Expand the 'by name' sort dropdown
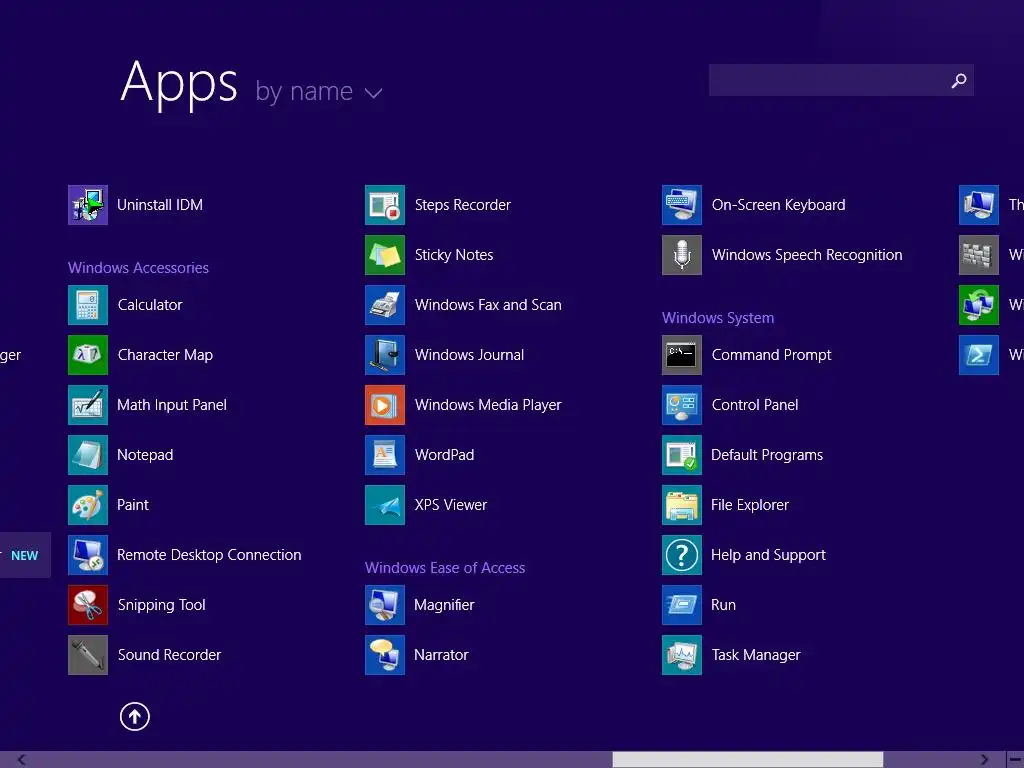Screen dimensions: 1024x768 click(319, 91)
